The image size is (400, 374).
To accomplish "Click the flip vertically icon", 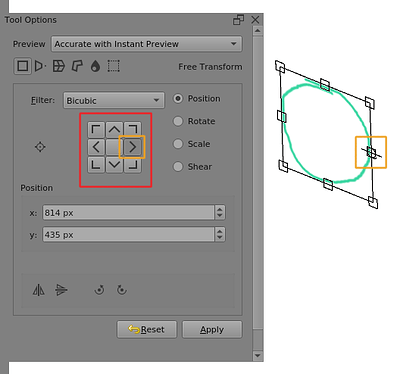I will [61, 290].
